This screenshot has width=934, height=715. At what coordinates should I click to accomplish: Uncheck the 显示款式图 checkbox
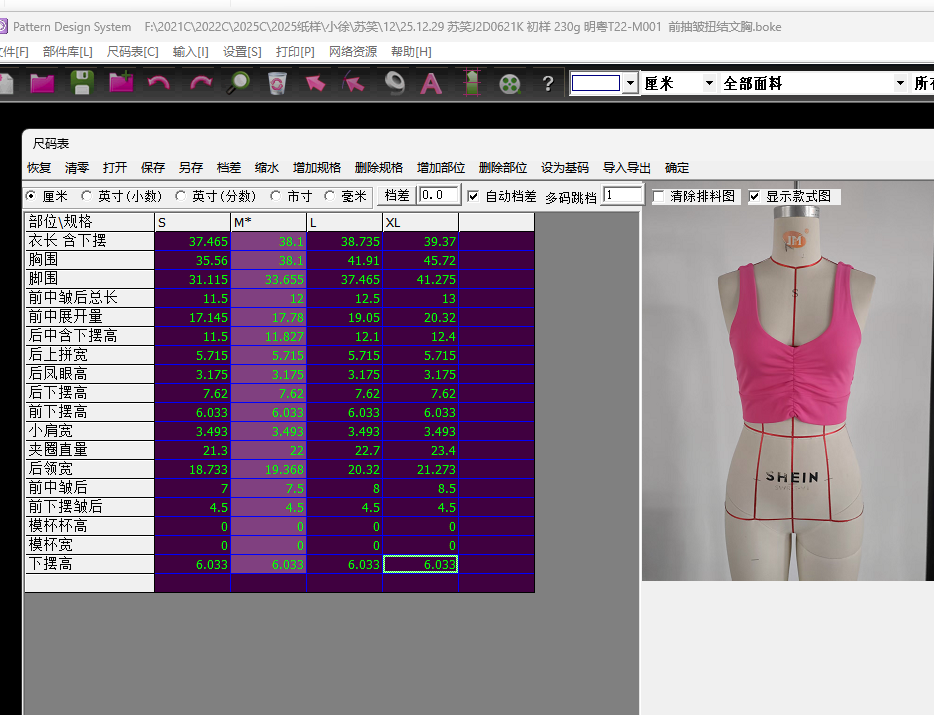(754, 197)
